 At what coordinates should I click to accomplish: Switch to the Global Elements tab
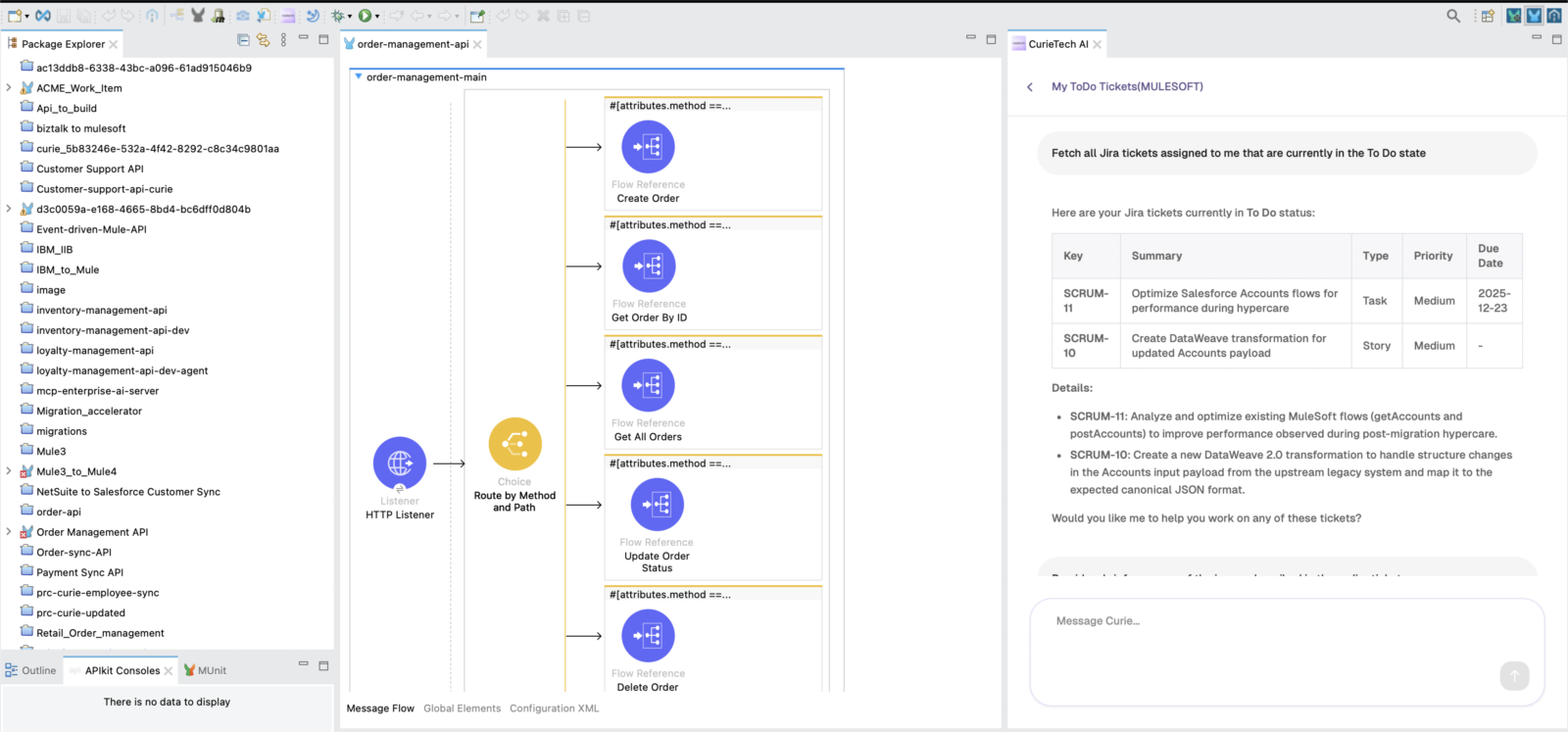(462, 708)
